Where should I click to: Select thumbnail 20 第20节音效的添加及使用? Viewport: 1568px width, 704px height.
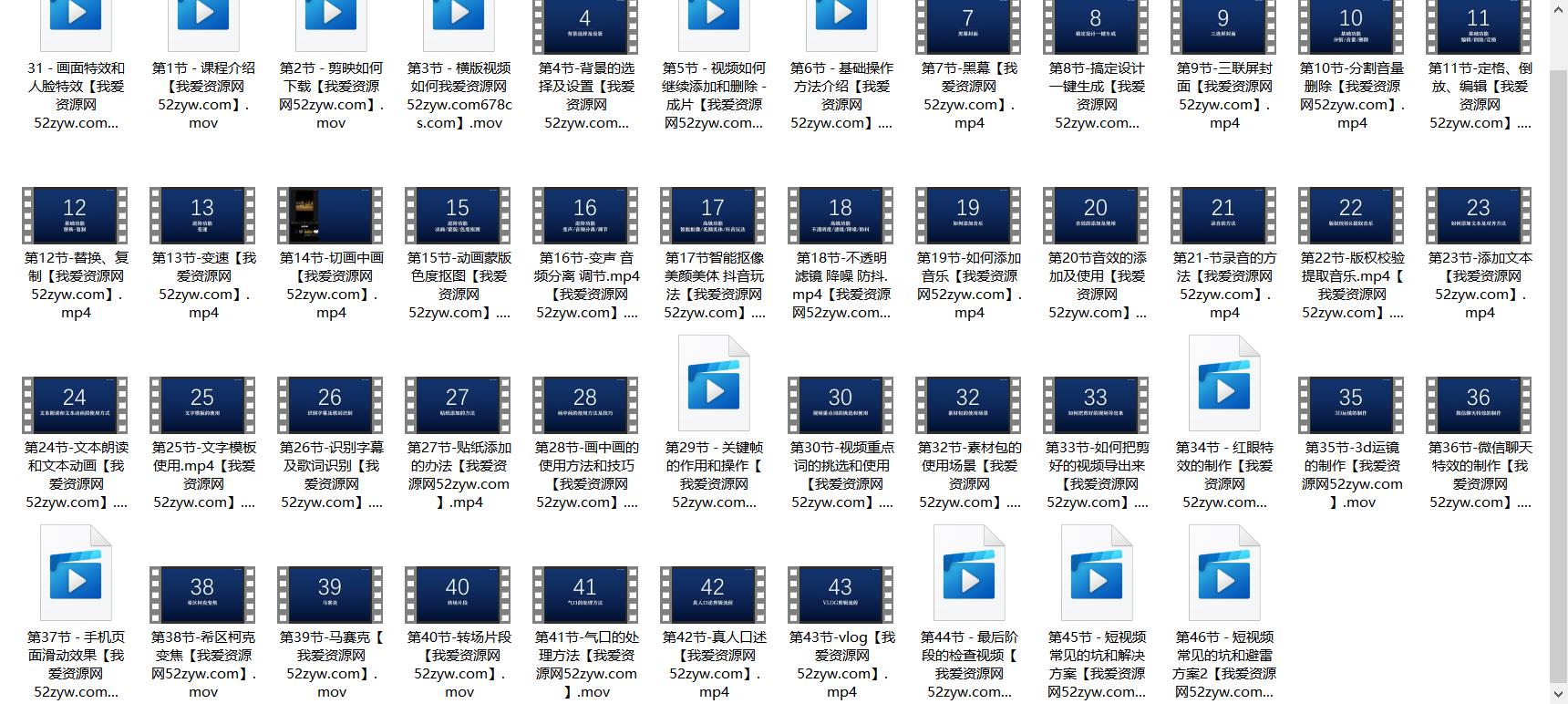(x=1096, y=216)
